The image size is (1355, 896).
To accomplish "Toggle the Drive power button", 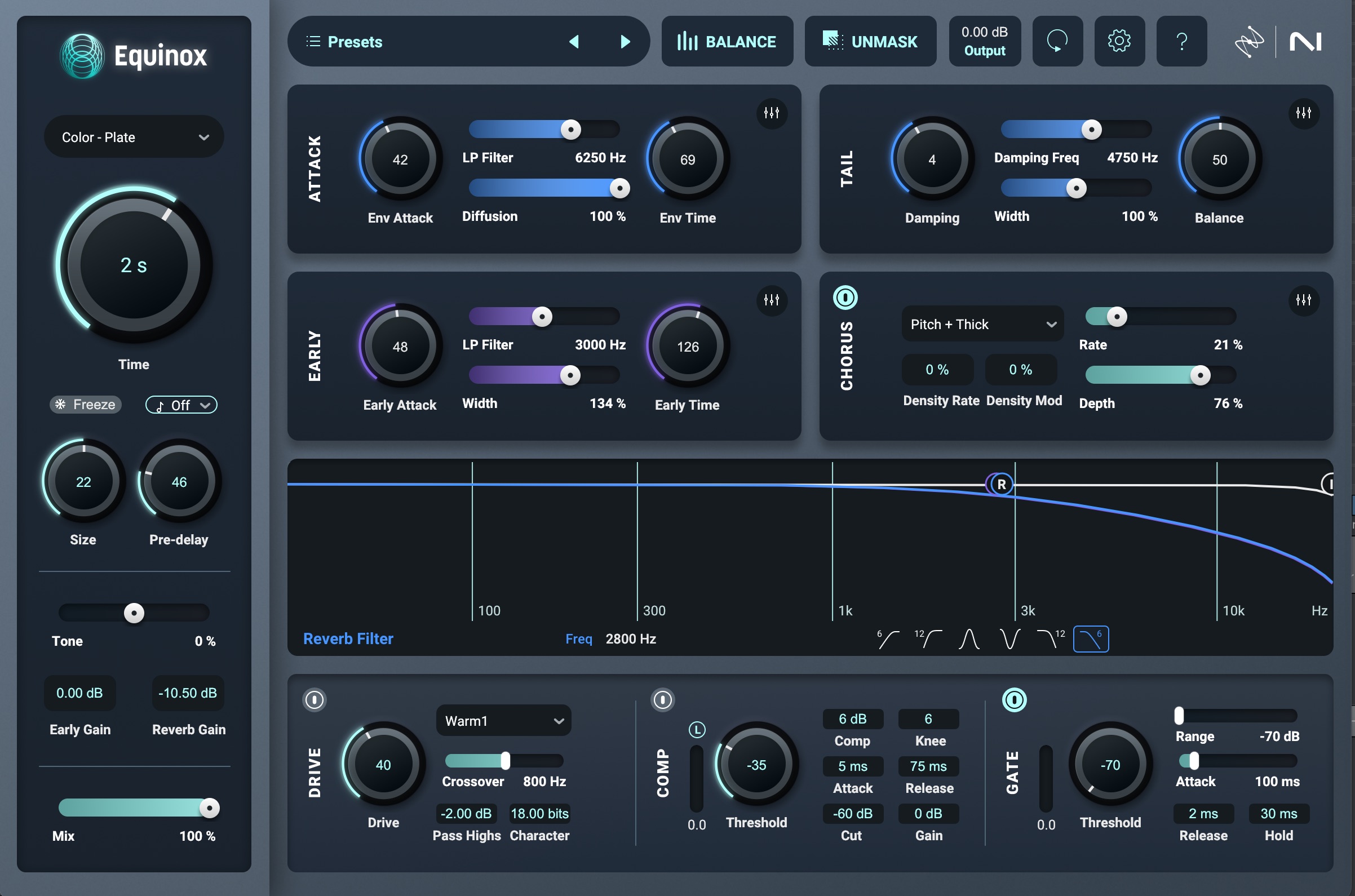I will [x=315, y=699].
